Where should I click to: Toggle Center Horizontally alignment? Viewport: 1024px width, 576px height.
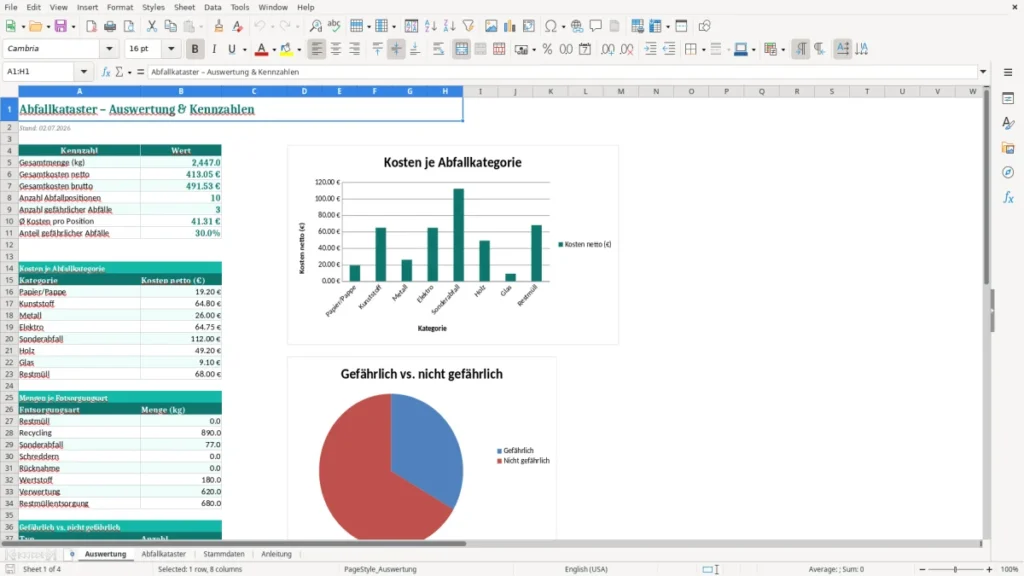pos(336,49)
